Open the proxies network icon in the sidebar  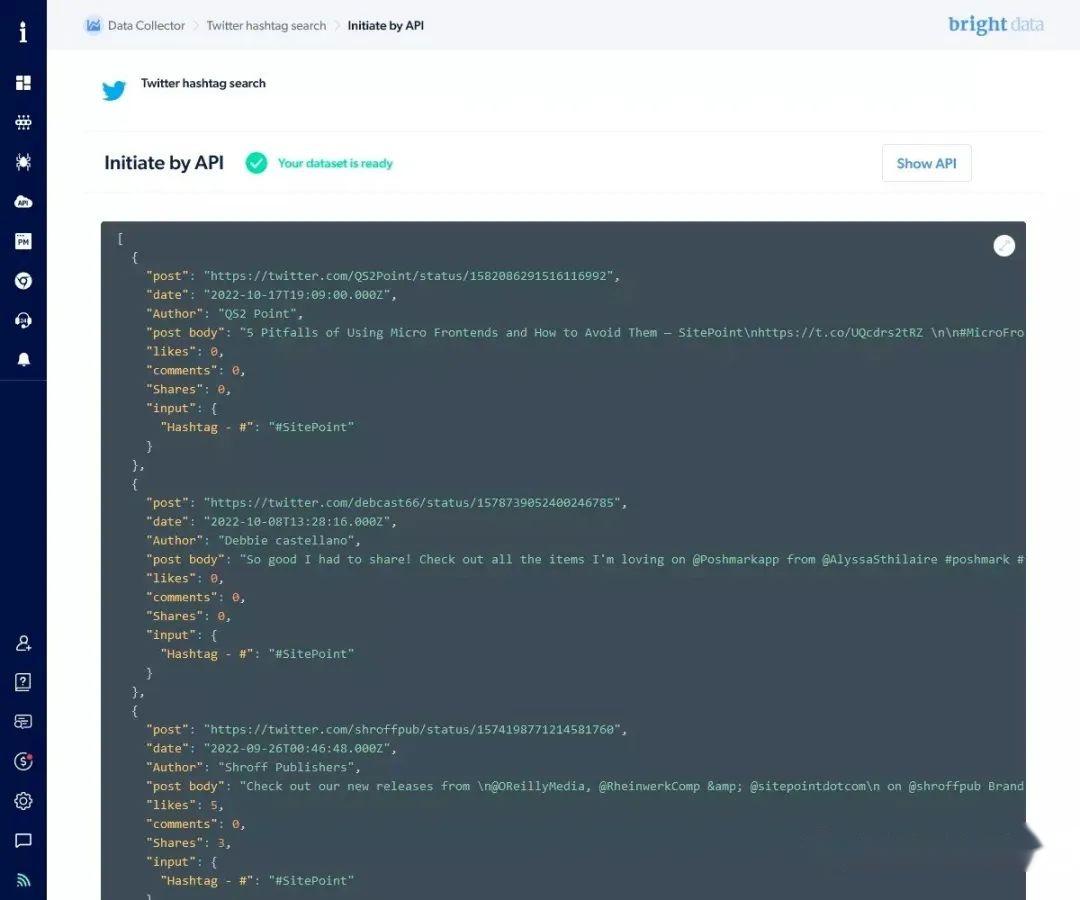[23, 123]
